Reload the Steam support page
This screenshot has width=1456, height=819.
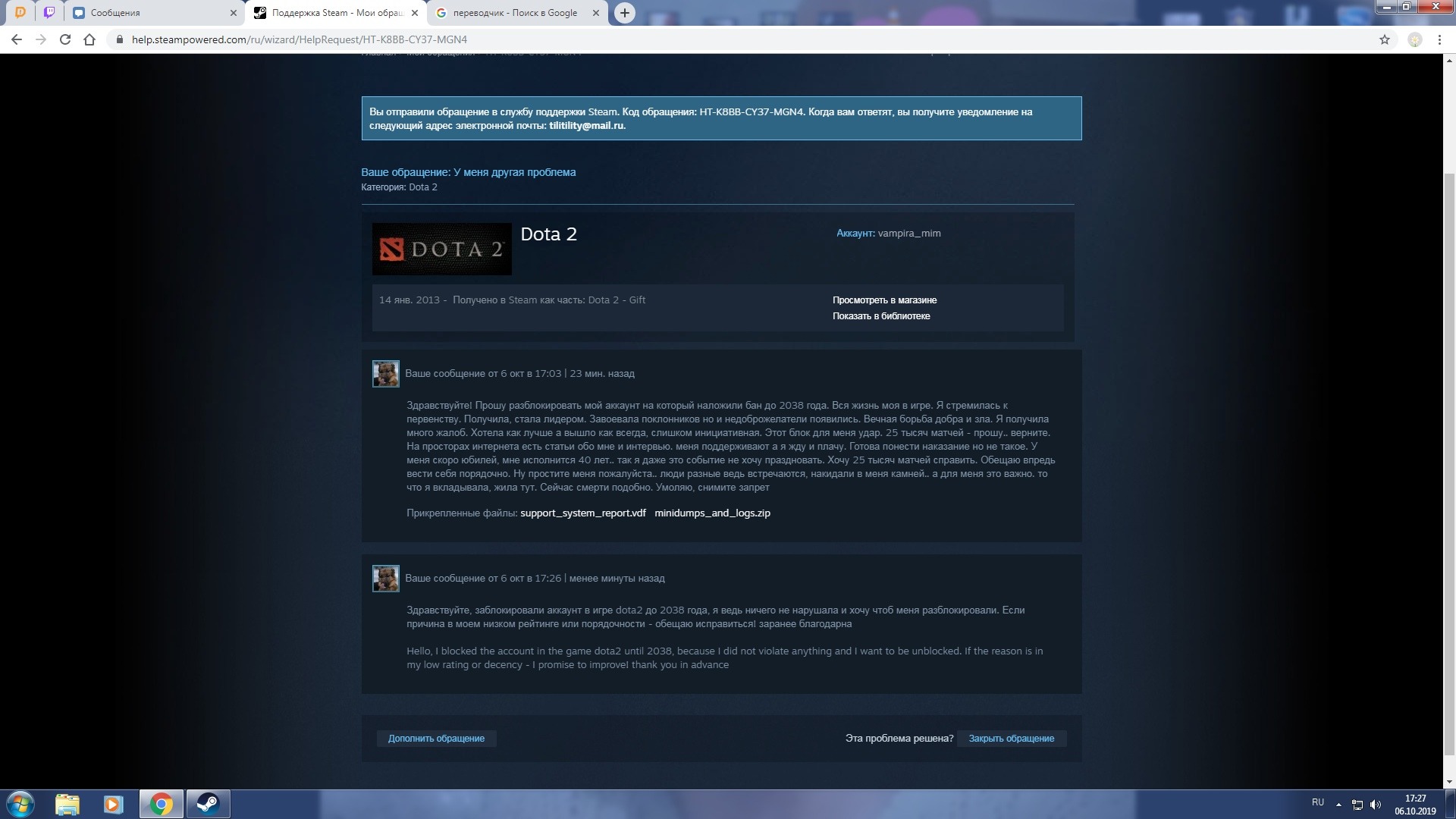[65, 39]
